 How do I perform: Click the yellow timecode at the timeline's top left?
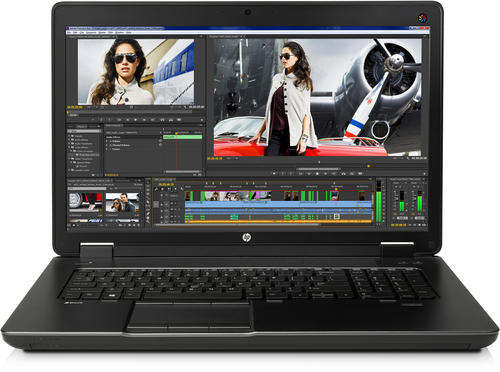[166, 184]
